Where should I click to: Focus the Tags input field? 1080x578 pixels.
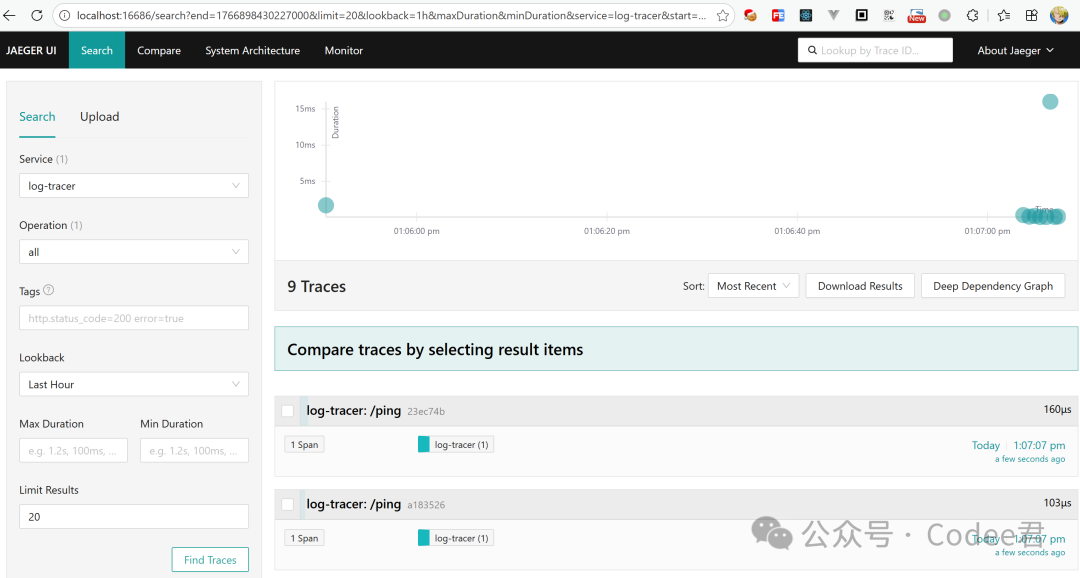(x=134, y=318)
